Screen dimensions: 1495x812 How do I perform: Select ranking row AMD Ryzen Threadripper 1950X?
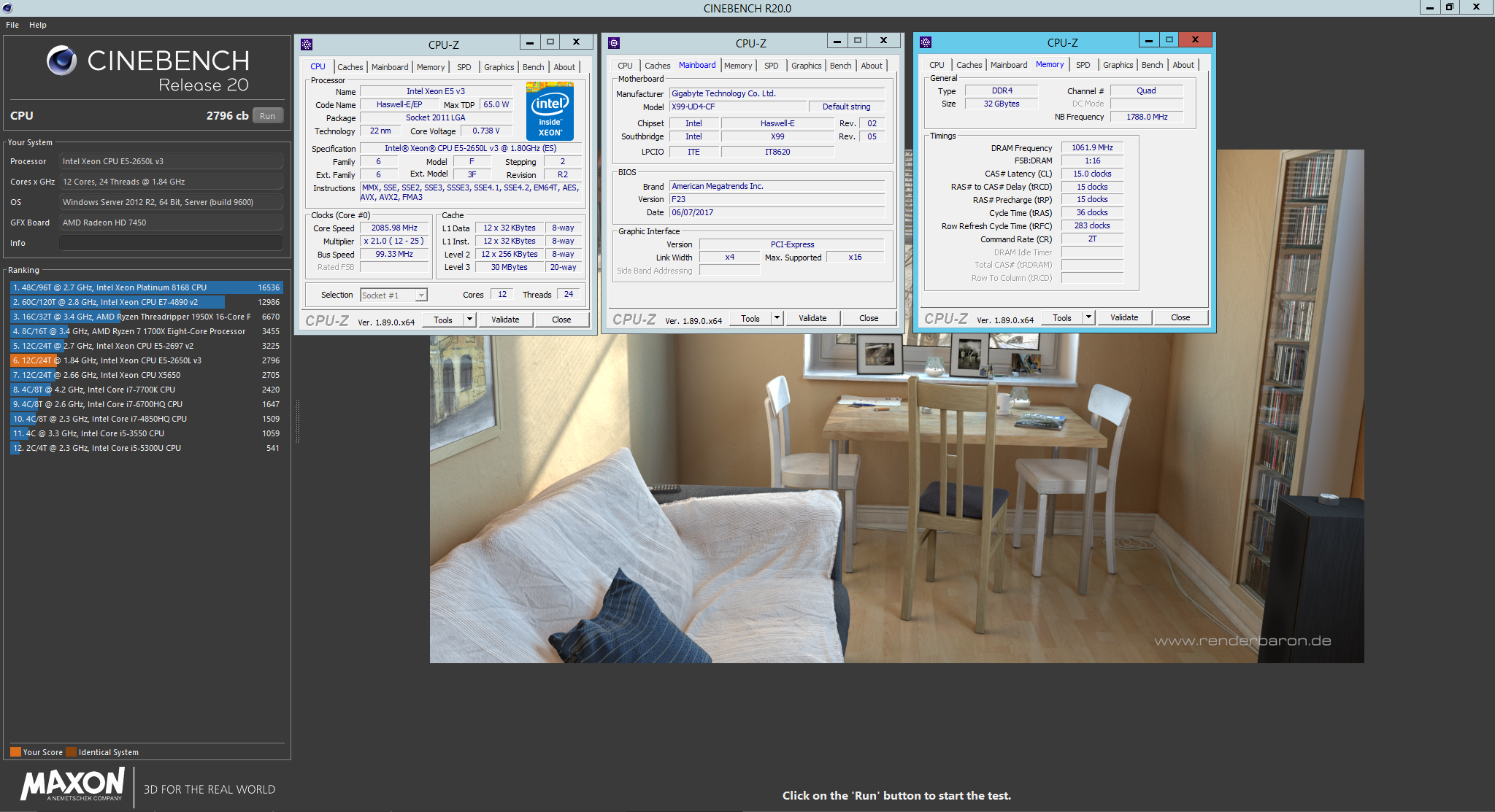(146, 317)
